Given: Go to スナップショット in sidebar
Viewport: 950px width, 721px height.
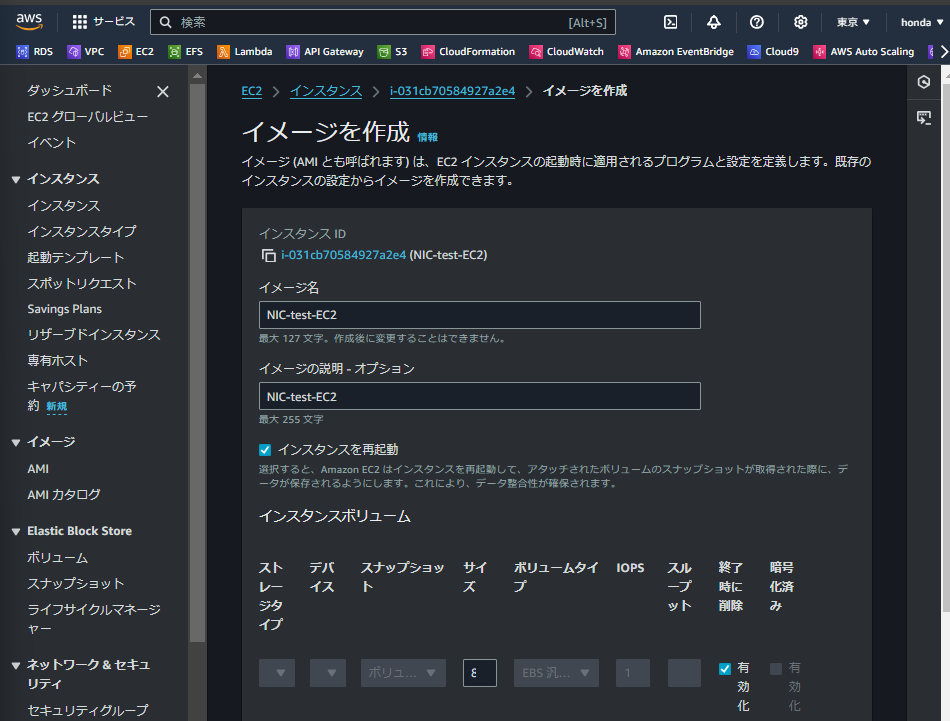Looking at the screenshot, I should pyautogui.click(x=76, y=583).
